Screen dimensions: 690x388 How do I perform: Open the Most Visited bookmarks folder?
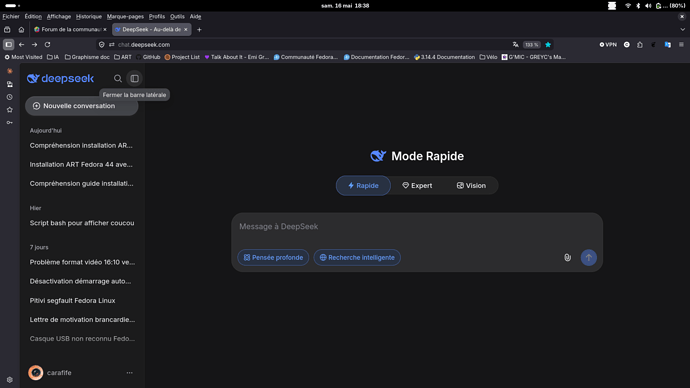[x=23, y=57]
